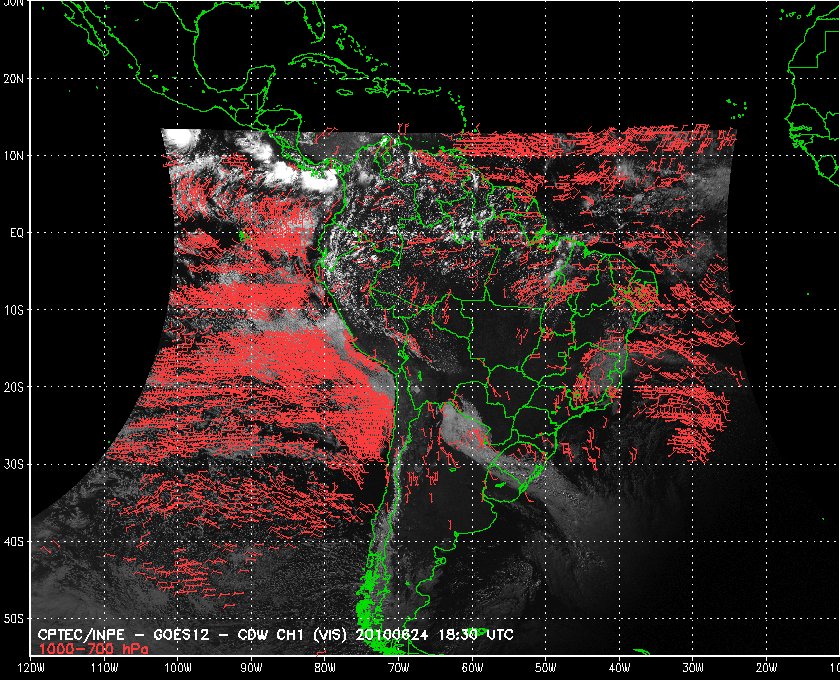Screen dimensions: 840x680
Task: Click the 50S latitude label
Action: [14, 619]
